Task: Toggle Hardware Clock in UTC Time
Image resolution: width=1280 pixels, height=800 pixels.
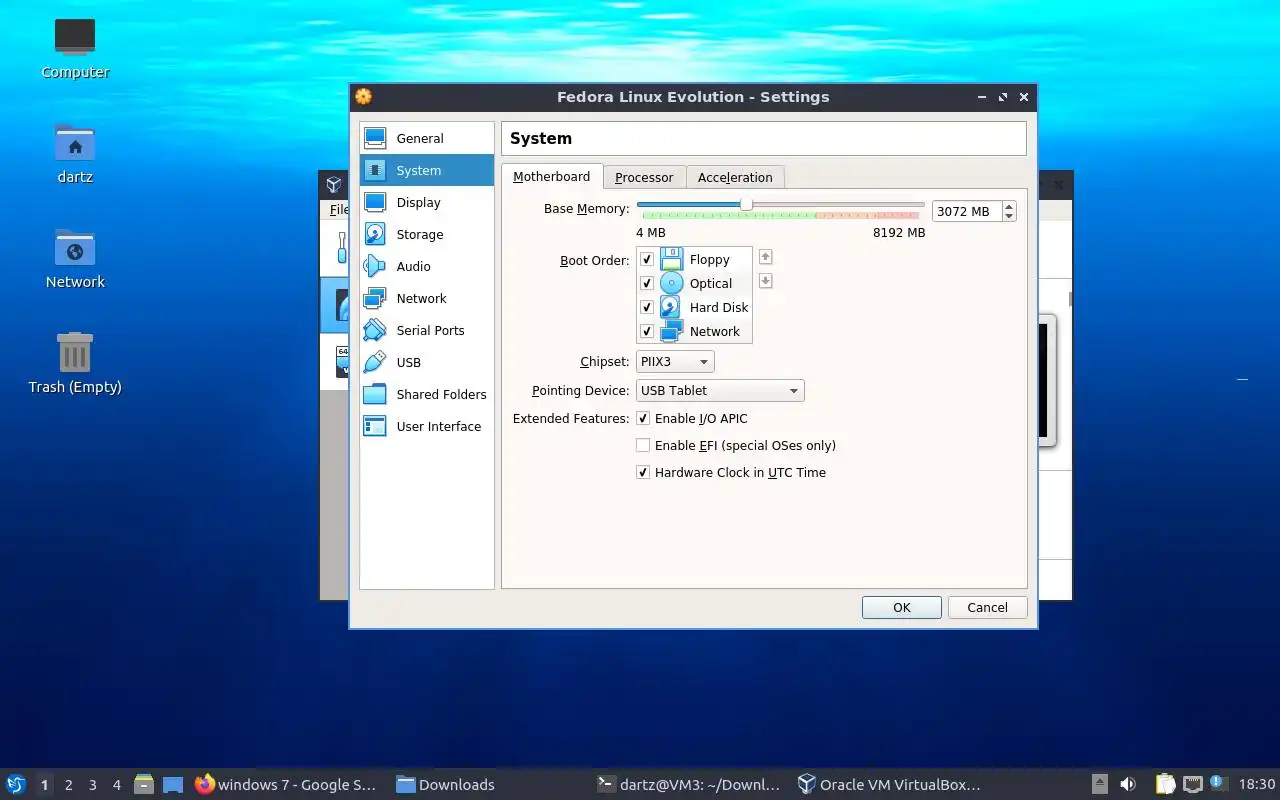Action: [x=643, y=472]
